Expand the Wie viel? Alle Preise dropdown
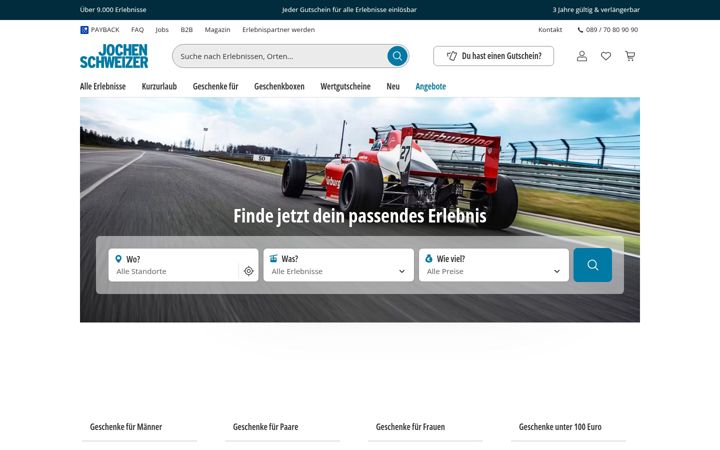 tap(494, 265)
